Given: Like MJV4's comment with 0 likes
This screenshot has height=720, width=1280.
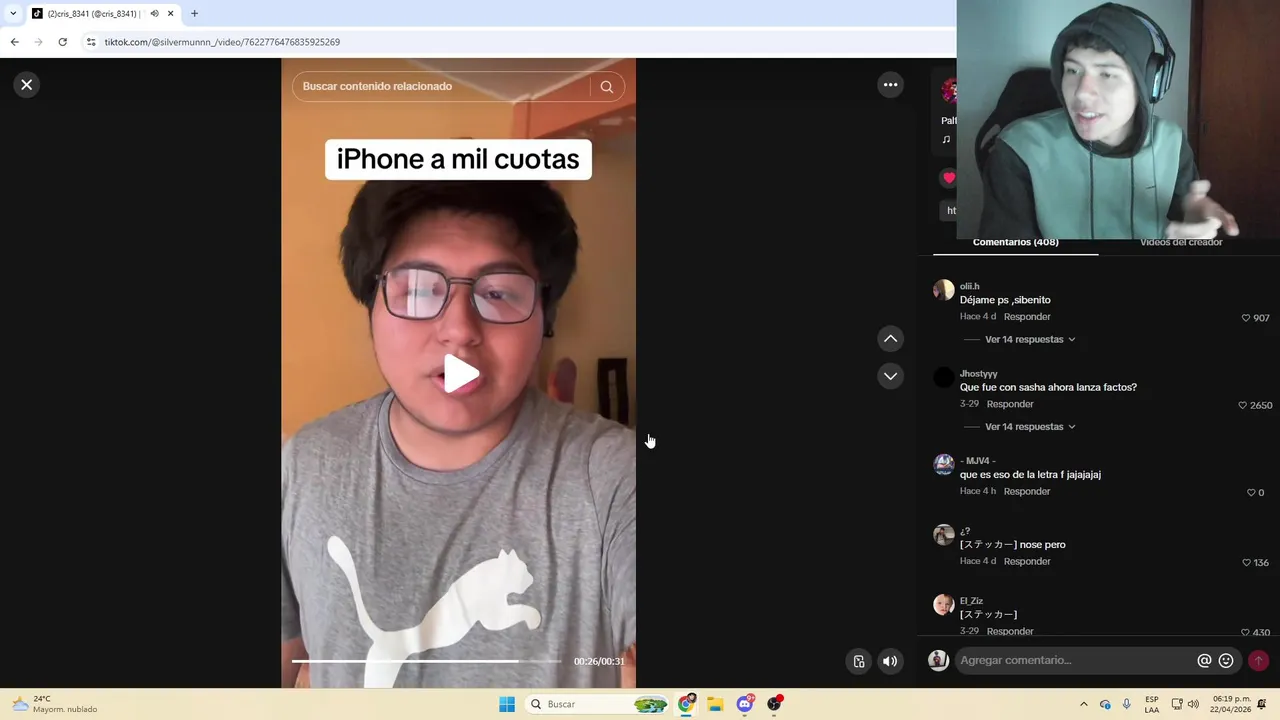Looking at the screenshot, I should tap(1251, 493).
